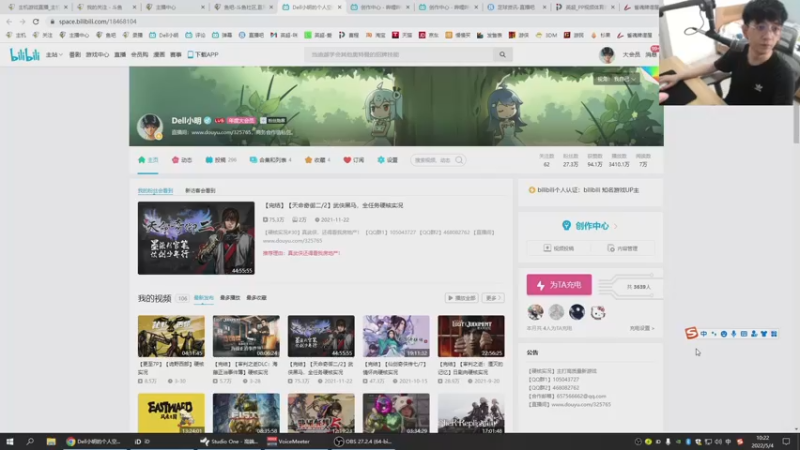Image resolution: width=800 pixels, height=450 pixels.
Task: Select the 最多播放 sort tab
Action: (230, 298)
